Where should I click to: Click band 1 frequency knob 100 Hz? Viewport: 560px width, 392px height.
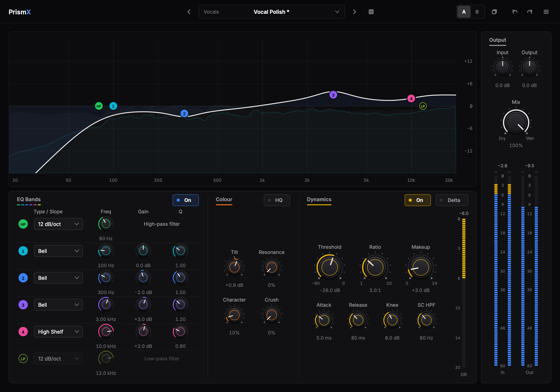(106, 251)
